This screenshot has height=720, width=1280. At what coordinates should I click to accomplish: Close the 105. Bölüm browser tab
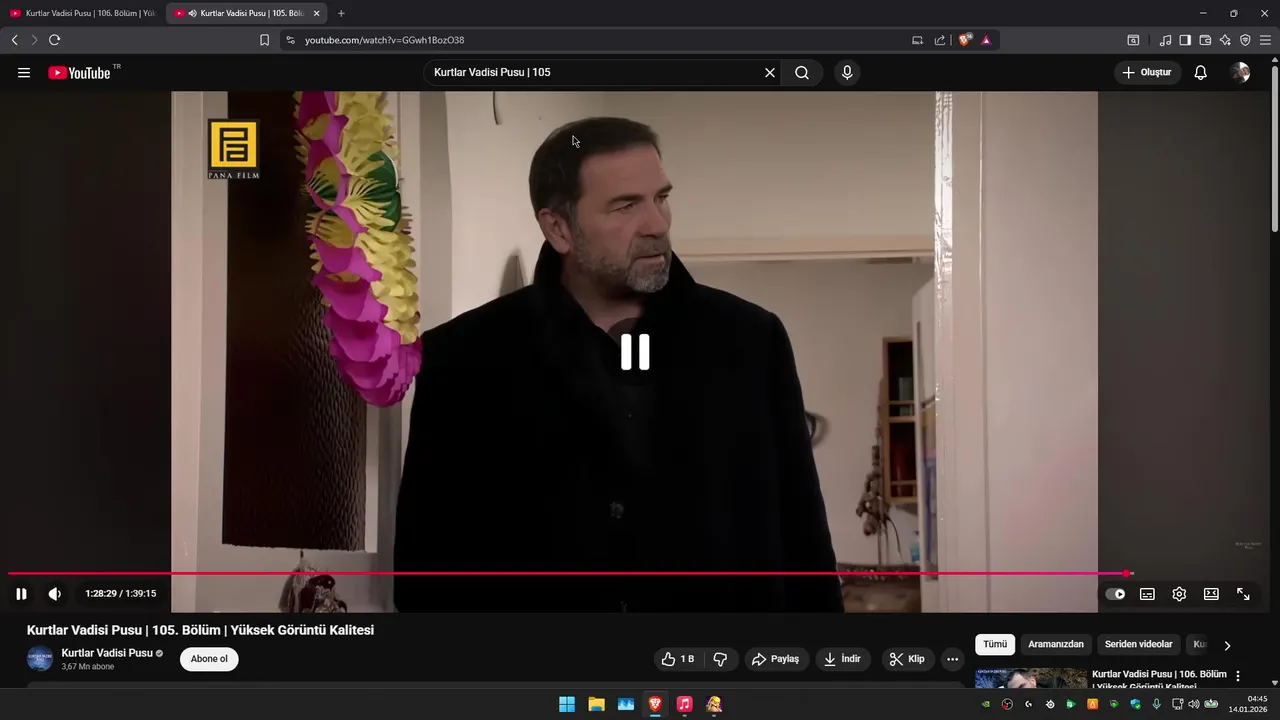point(317,14)
